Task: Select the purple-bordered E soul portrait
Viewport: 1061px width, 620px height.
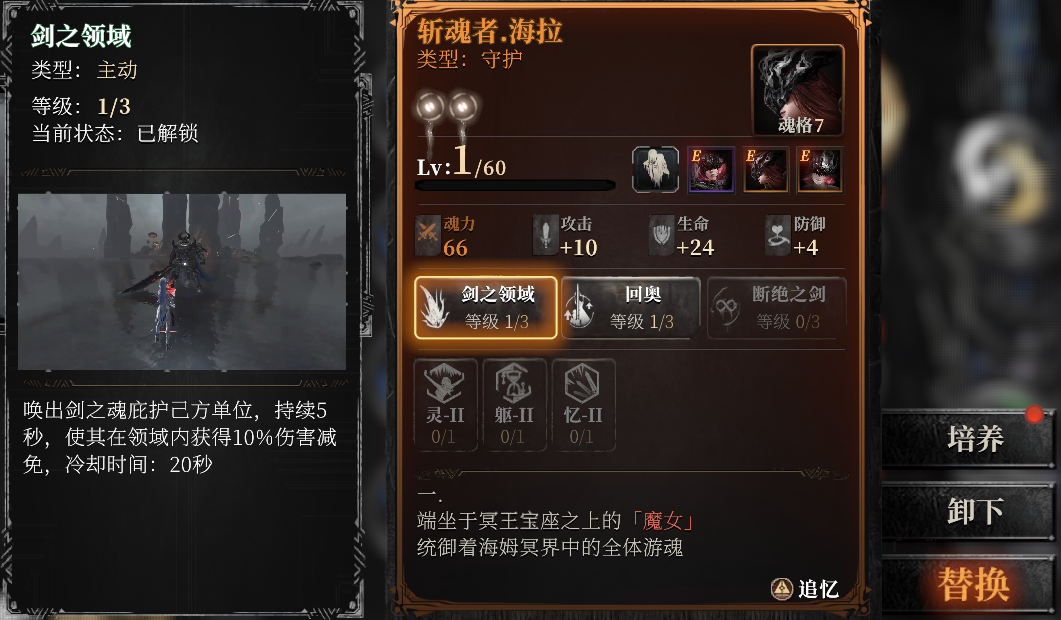Action: pyautogui.click(x=710, y=170)
